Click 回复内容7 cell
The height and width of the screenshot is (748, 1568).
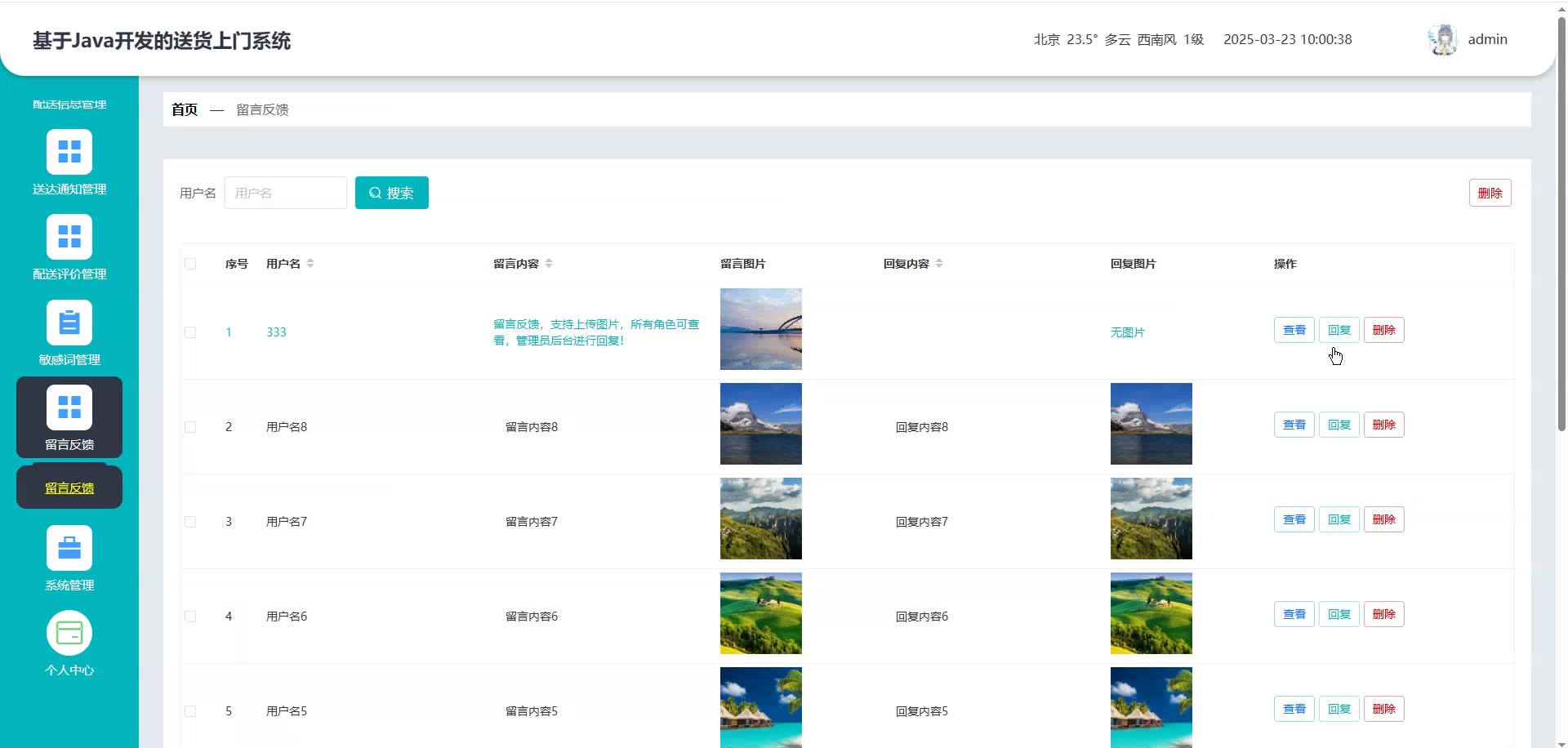click(922, 522)
